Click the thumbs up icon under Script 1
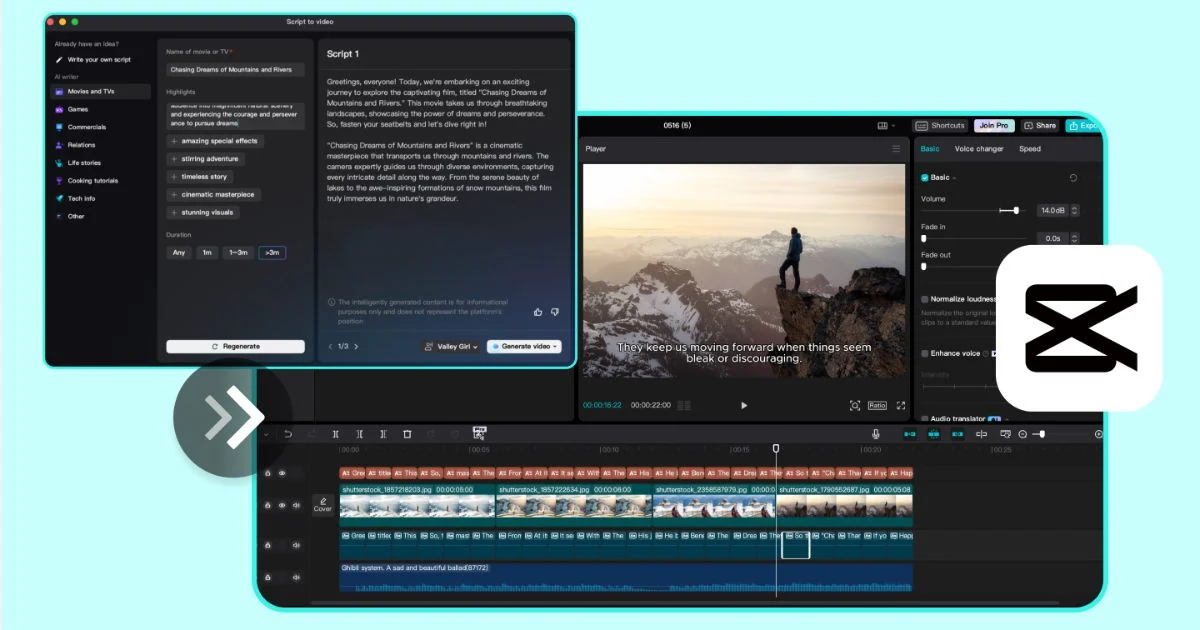 (x=538, y=312)
